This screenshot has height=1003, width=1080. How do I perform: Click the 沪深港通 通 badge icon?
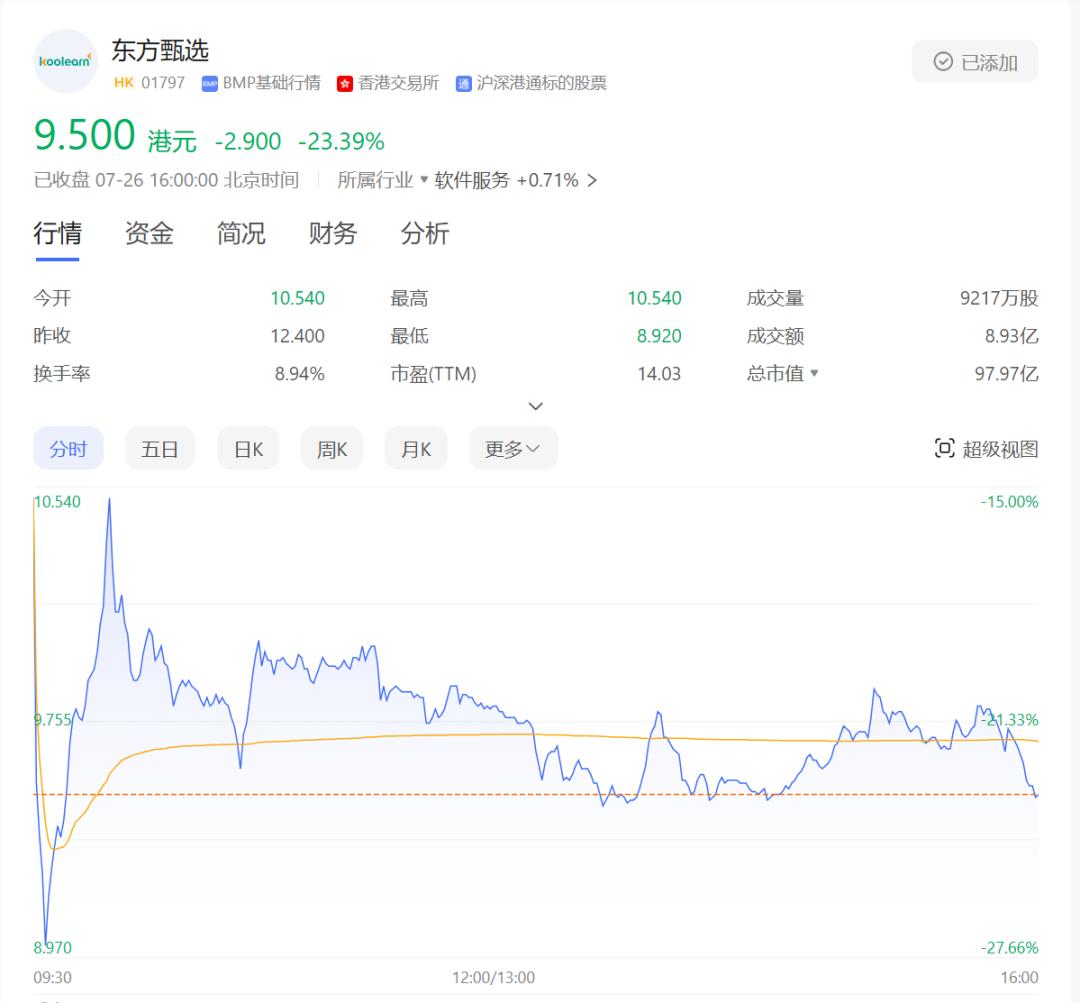tap(463, 84)
